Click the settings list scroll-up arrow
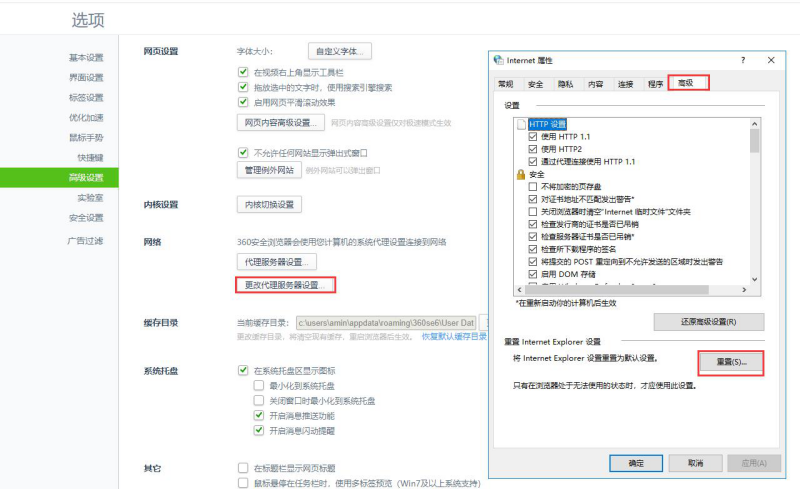The height and width of the screenshot is (489, 800). click(754, 123)
